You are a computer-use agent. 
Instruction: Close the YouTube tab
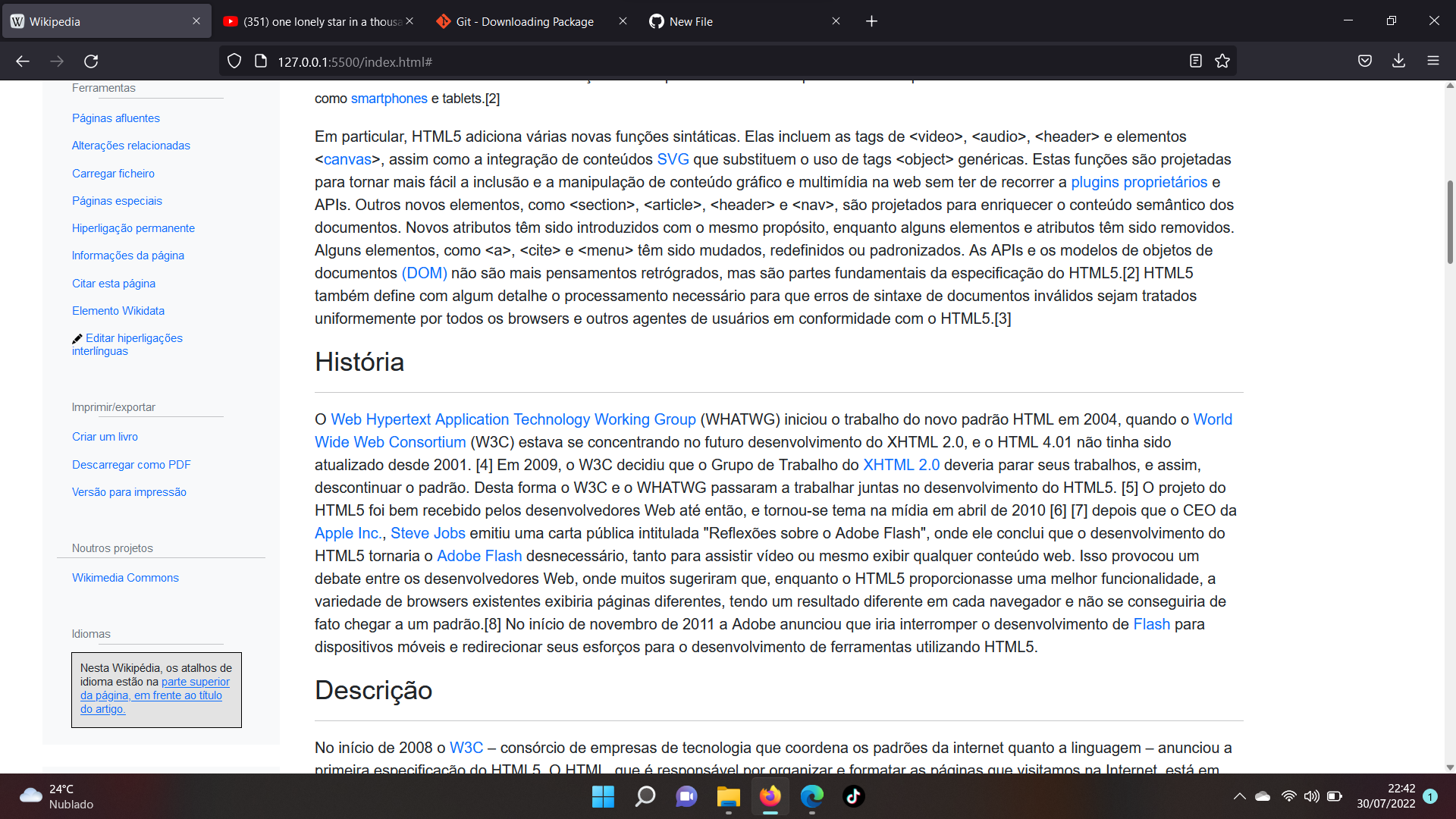click(x=409, y=21)
